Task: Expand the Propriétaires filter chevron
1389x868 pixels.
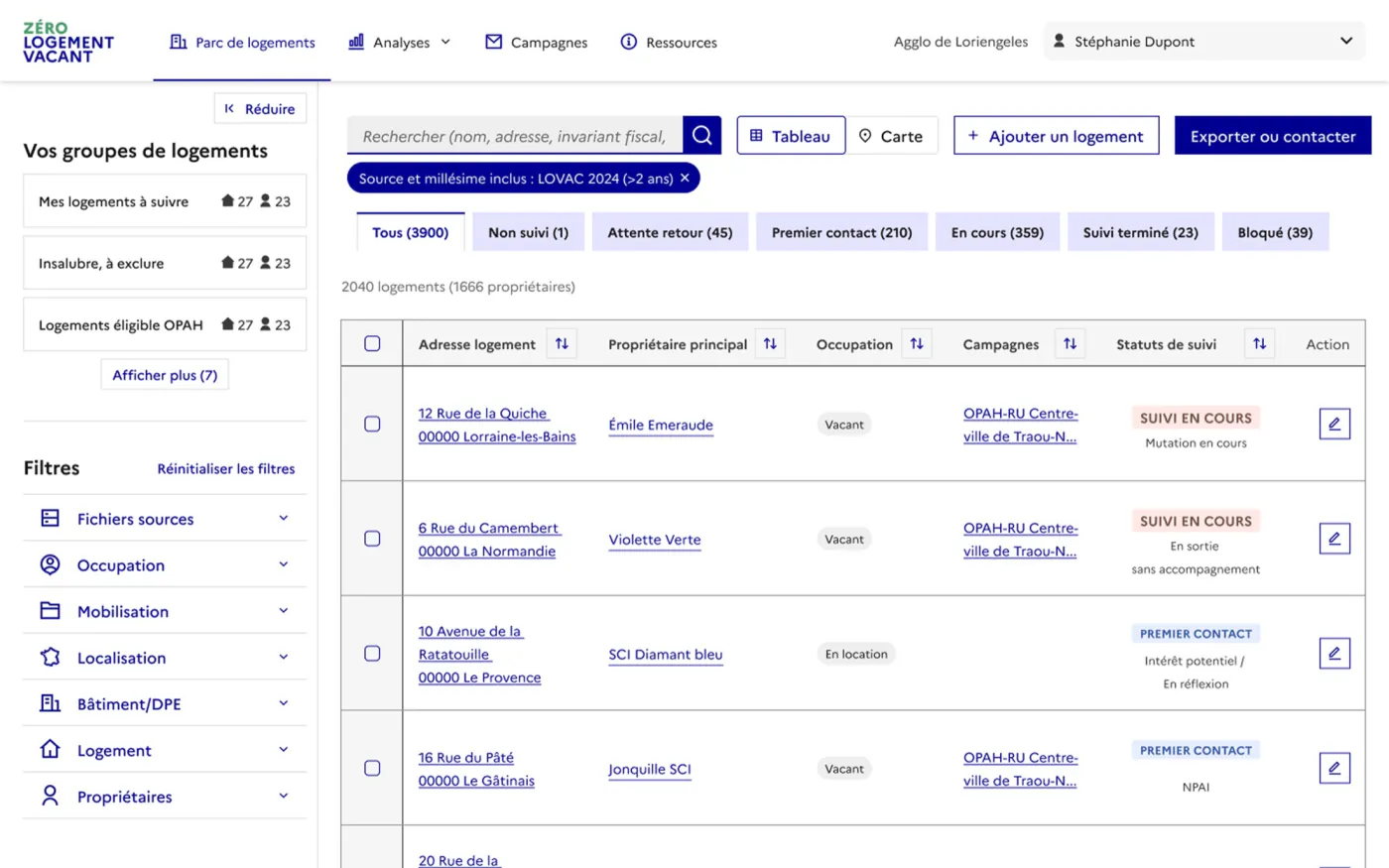Action: [283, 796]
